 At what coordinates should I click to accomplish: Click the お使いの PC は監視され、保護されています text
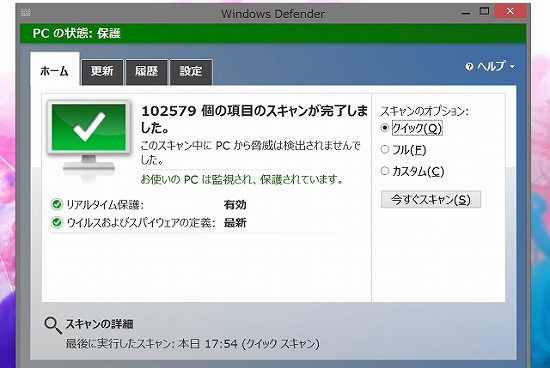(242, 179)
